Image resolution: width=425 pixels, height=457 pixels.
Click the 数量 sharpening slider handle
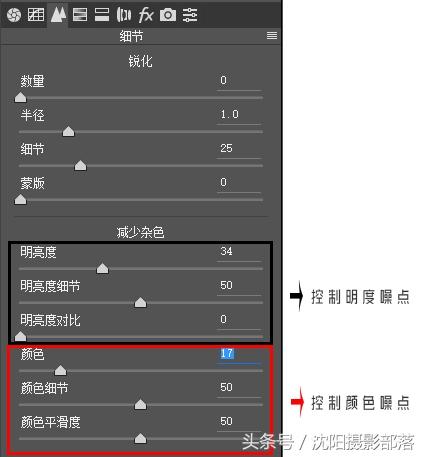coord(20,97)
